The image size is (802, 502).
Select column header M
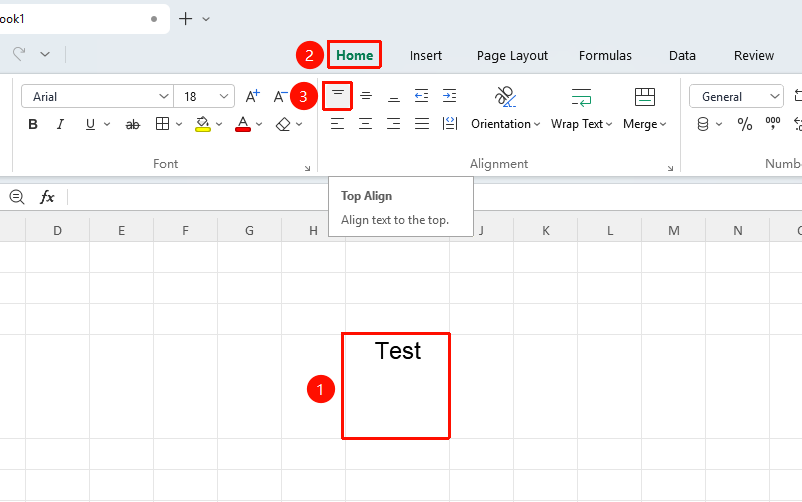[674, 230]
